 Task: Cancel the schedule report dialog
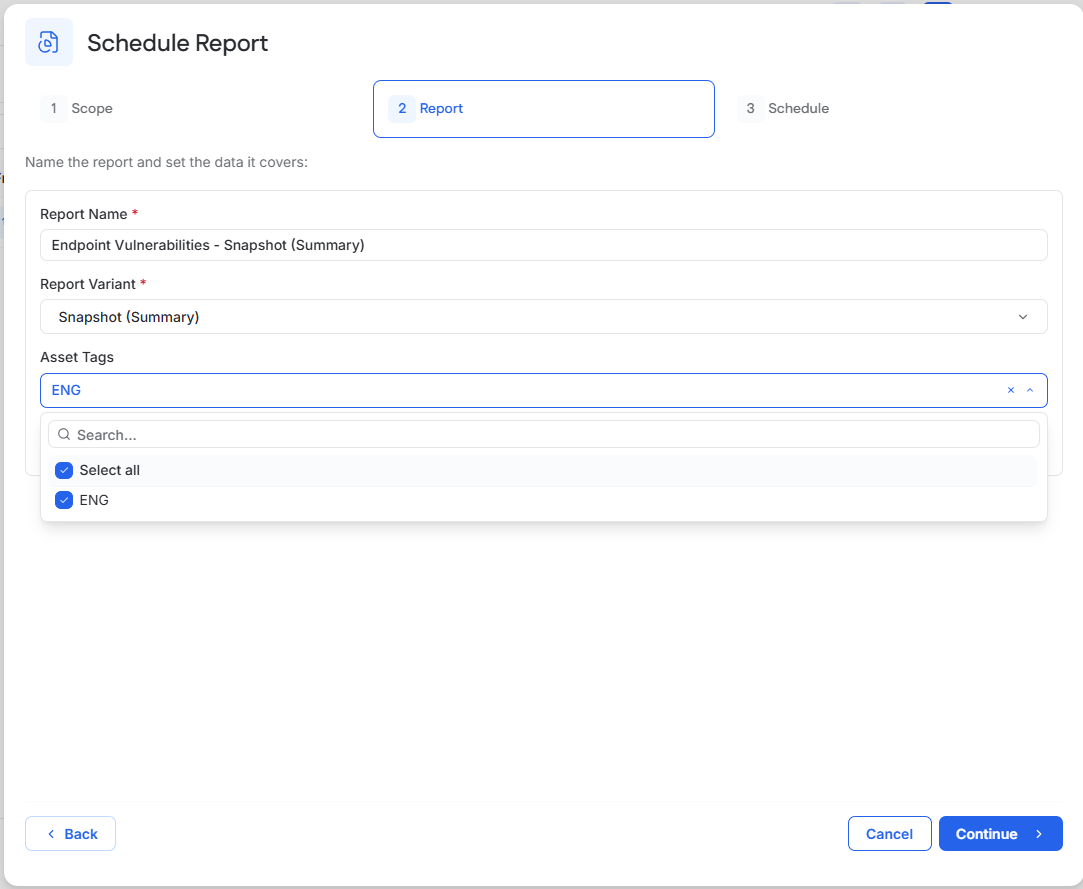click(x=890, y=834)
